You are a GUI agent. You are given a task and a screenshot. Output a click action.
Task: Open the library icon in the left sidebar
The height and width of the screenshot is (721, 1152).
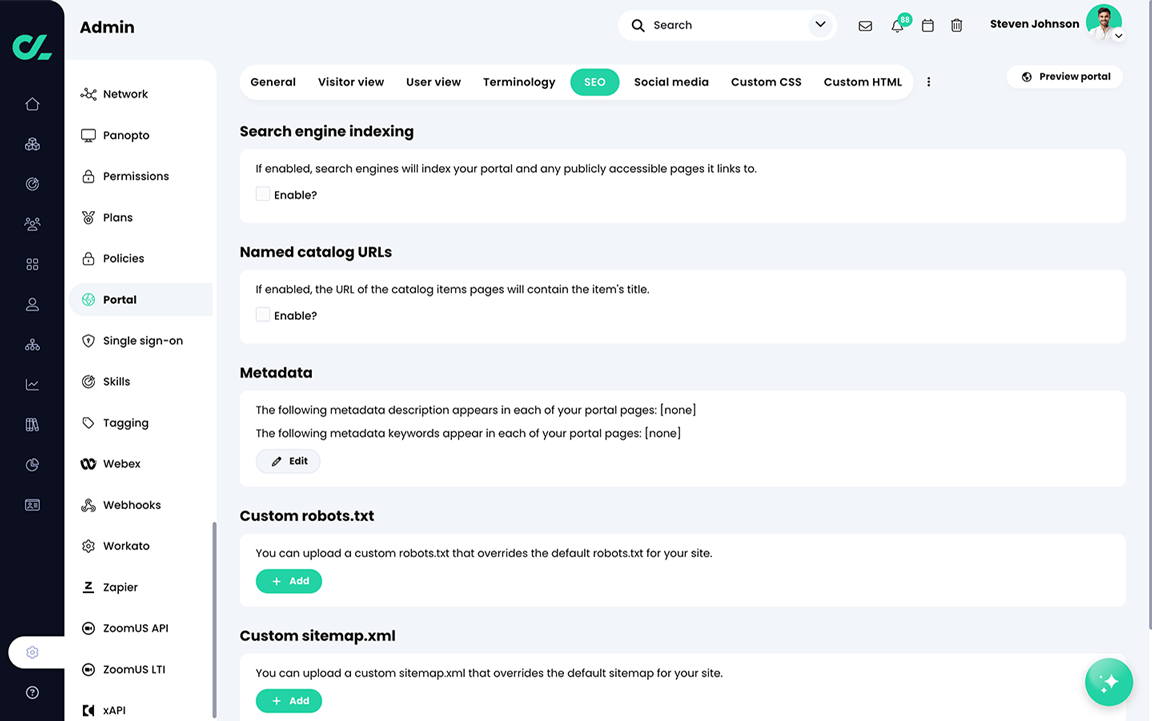32,423
